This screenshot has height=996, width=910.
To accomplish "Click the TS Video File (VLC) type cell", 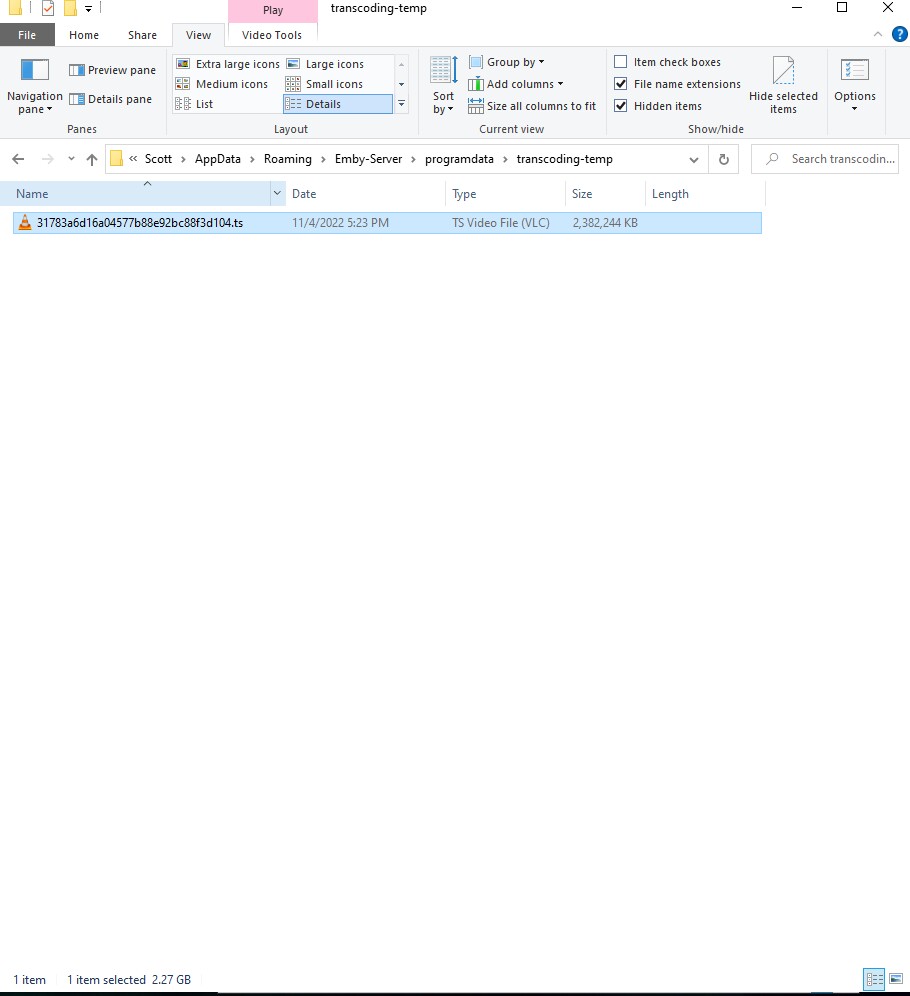I will coord(500,222).
